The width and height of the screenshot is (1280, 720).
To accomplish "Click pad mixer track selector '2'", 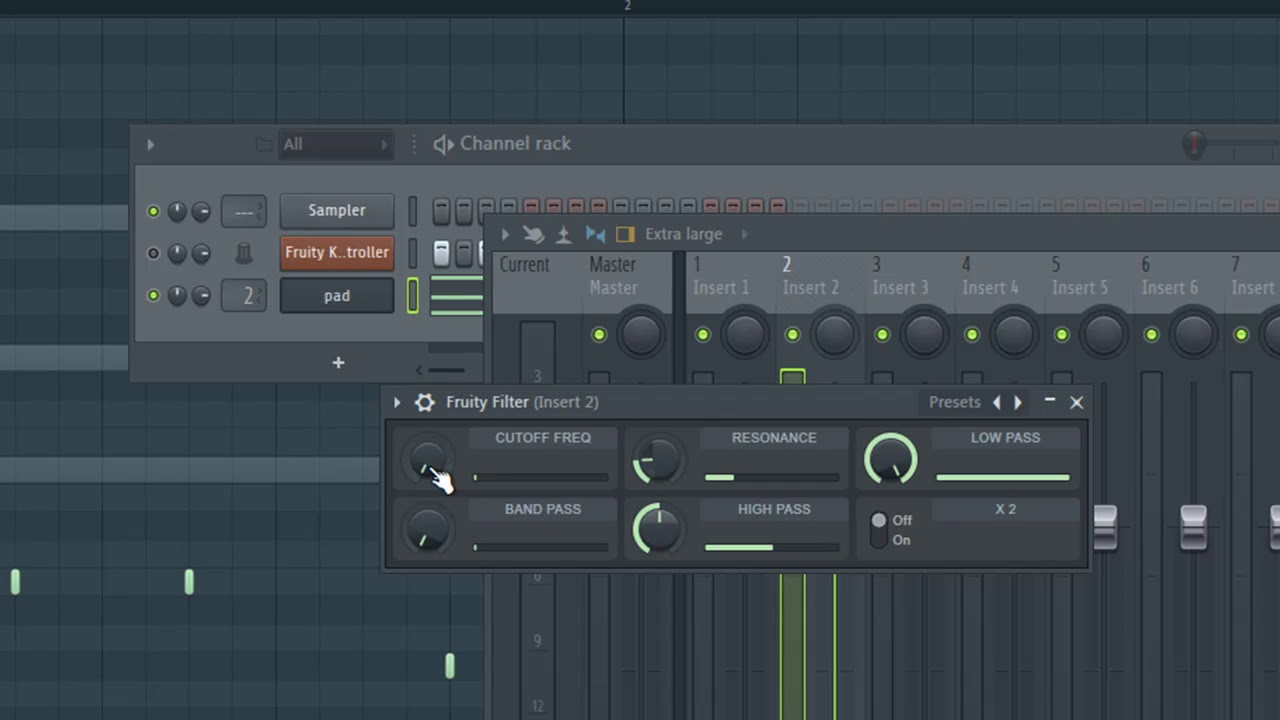I will (244, 296).
